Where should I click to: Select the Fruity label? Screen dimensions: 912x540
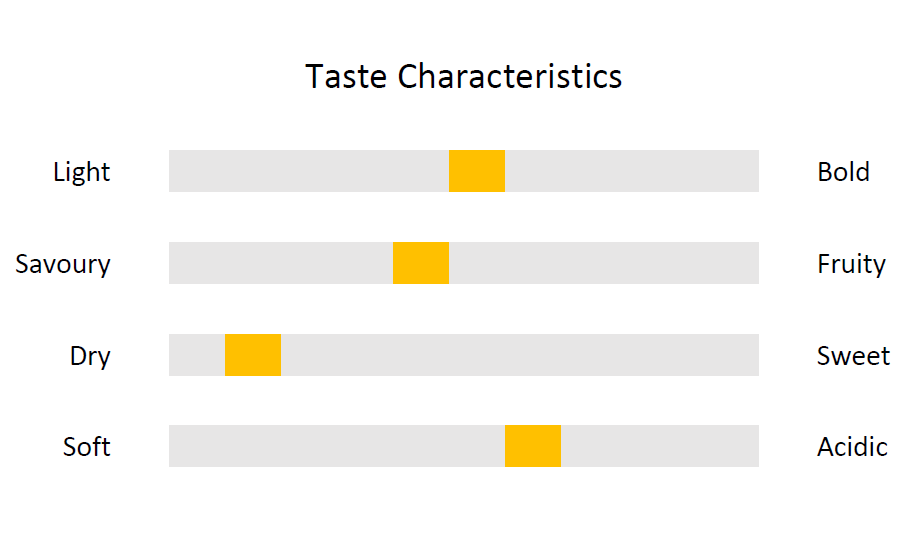(x=852, y=265)
